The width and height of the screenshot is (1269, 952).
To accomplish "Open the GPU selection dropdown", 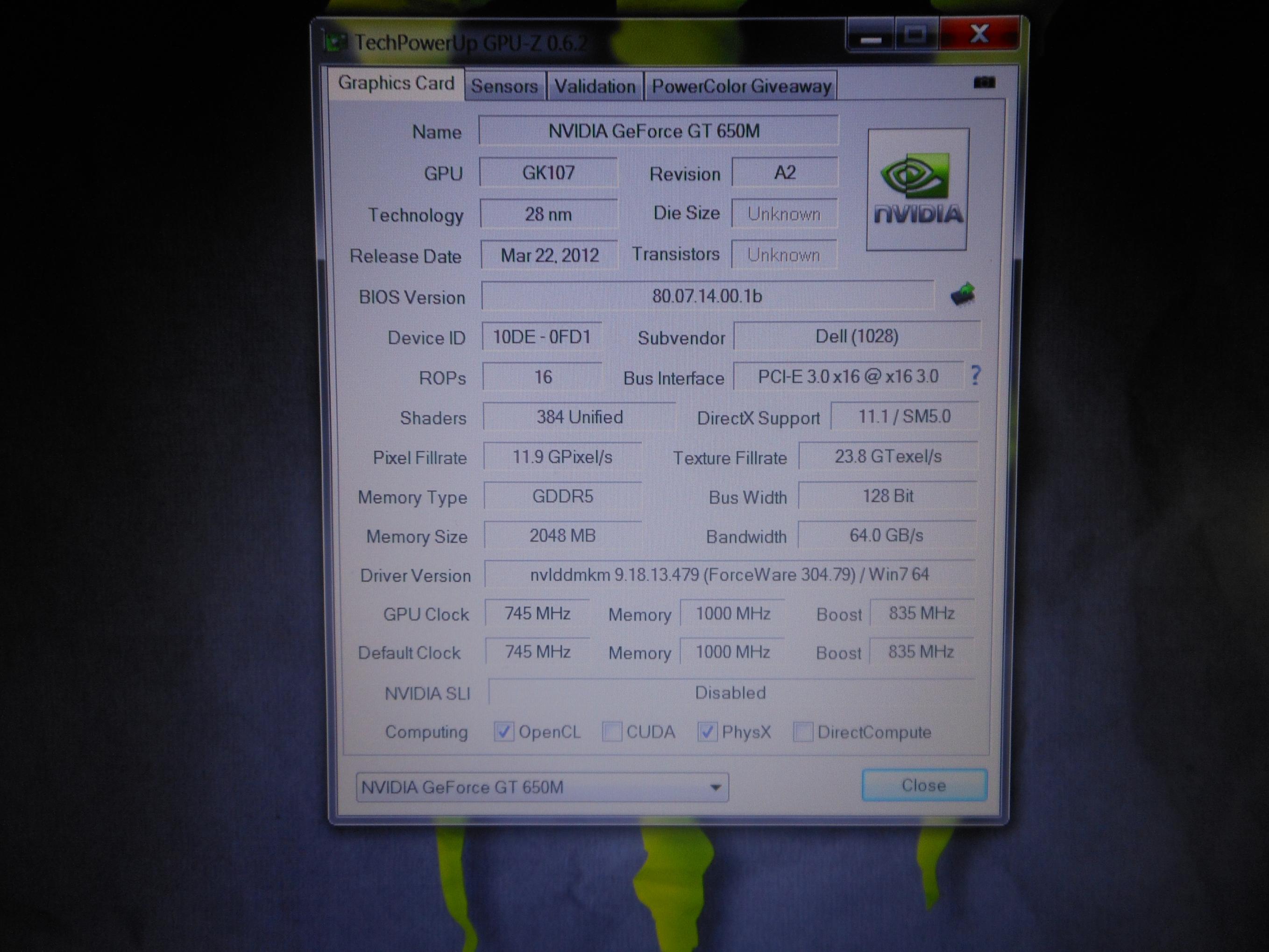I will click(x=715, y=787).
